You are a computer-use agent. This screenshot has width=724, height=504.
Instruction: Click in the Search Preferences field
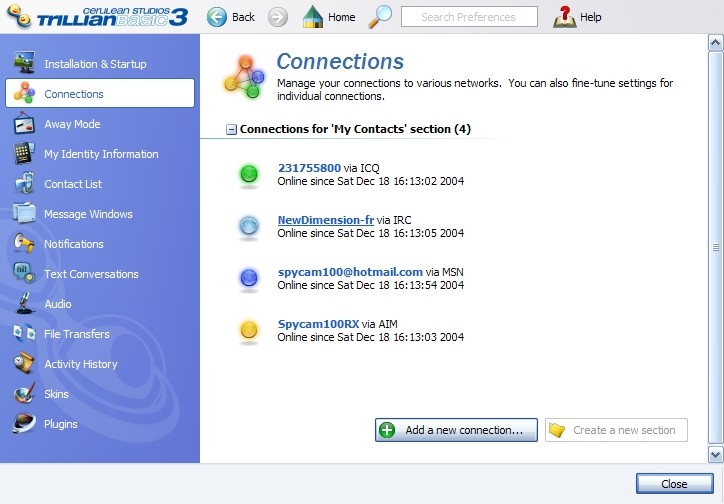pyautogui.click(x=468, y=17)
